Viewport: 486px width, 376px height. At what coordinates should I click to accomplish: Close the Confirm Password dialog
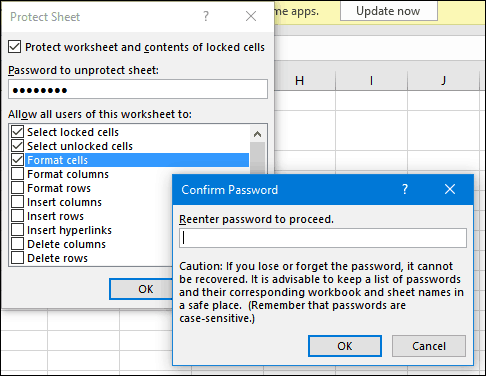(450, 189)
